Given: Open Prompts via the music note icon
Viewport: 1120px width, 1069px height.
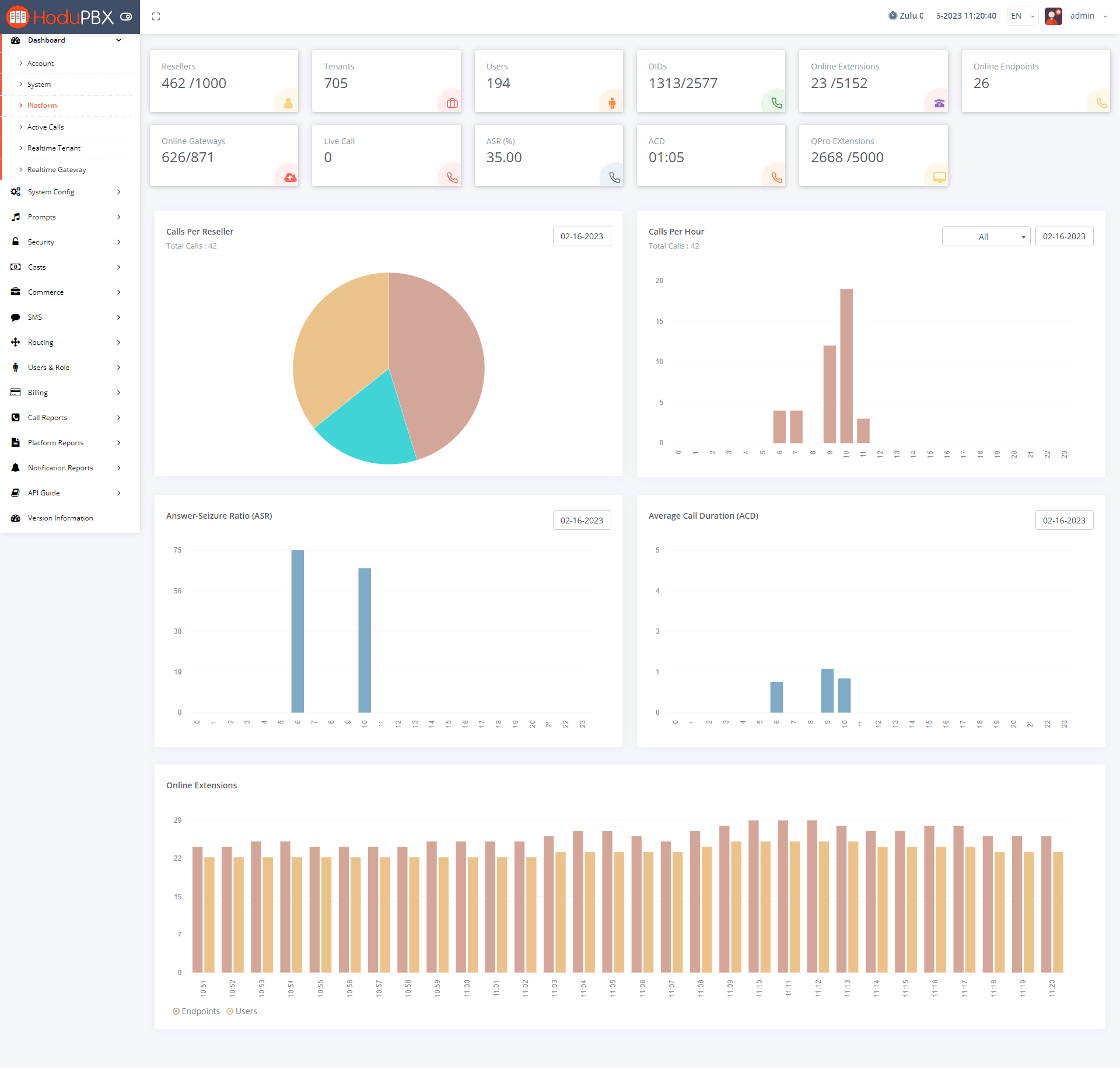Looking at the screenshot, I should click(16, 216).
